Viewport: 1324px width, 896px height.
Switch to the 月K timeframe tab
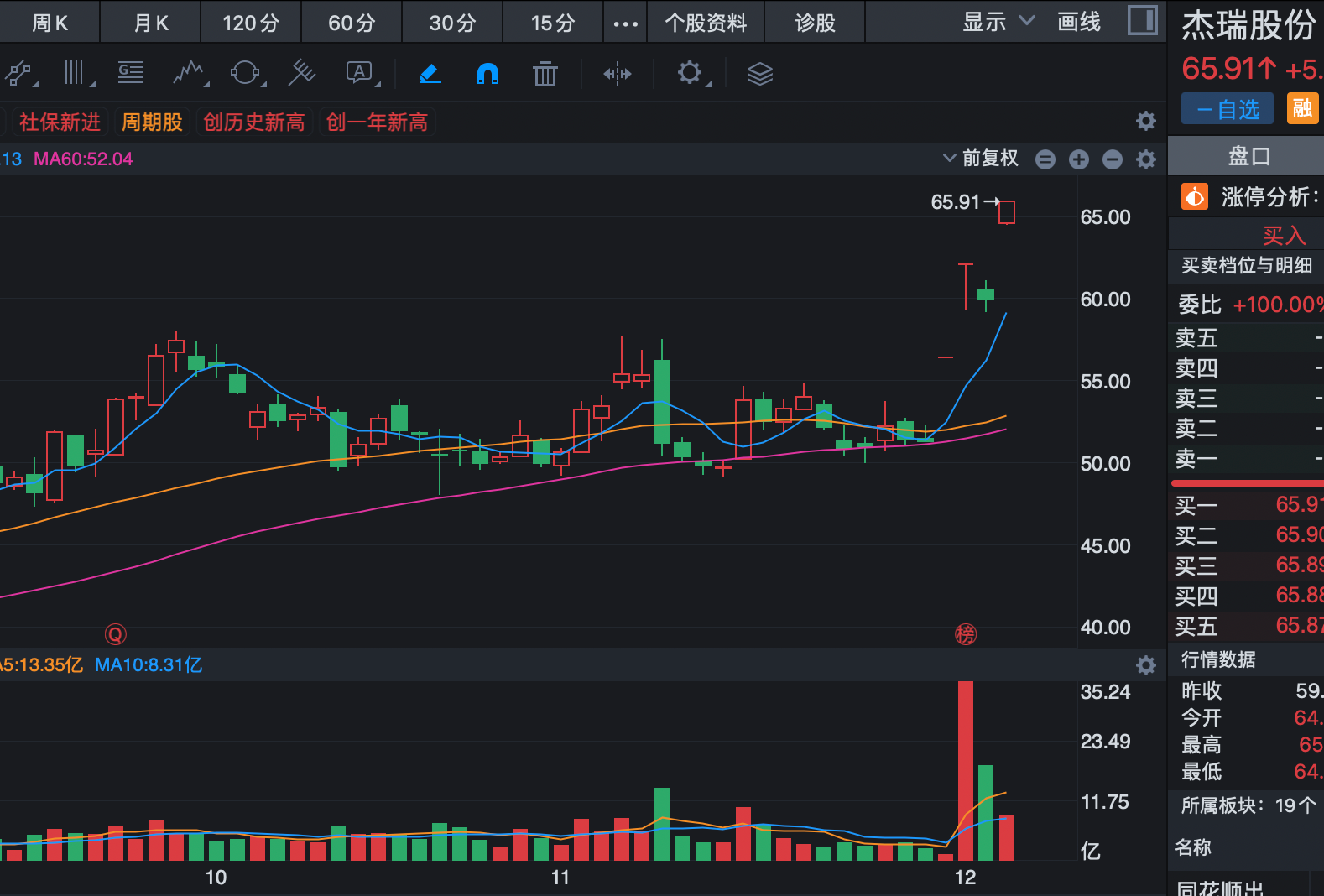pos(151,23)
